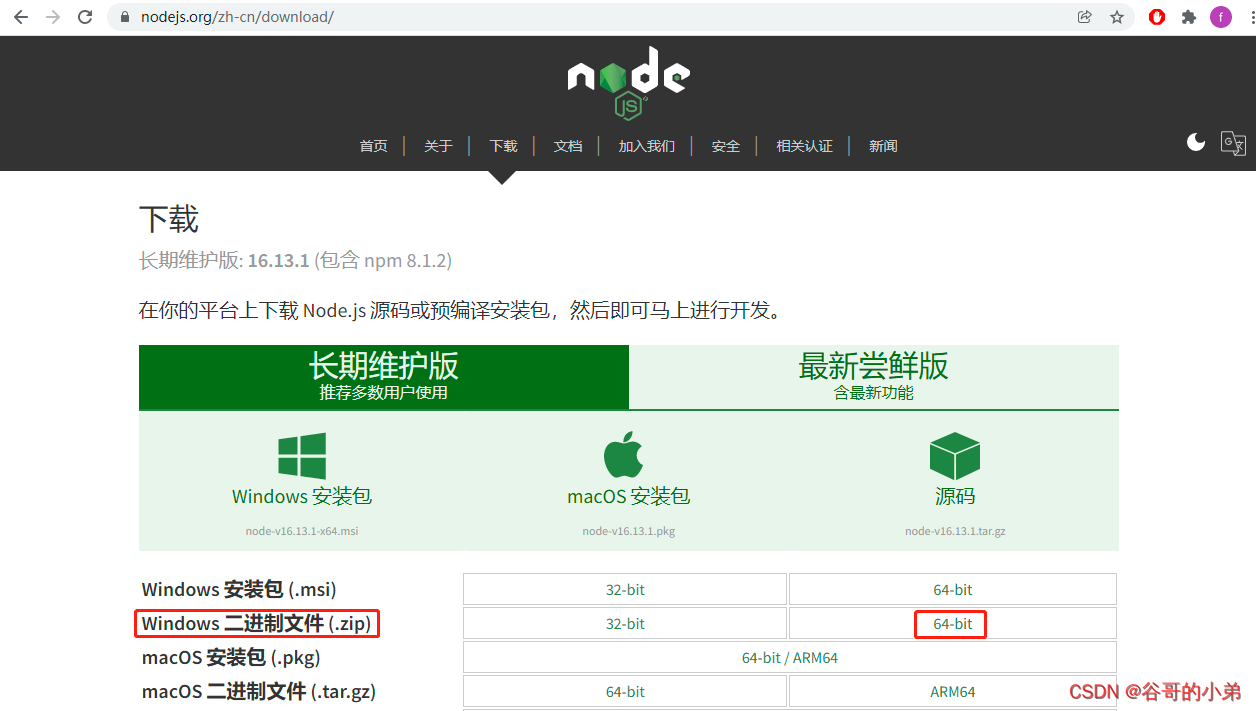Open 下载 navigation item
Image resolution: width=1256 pixels, height=711 pixels.
point(503,146)
